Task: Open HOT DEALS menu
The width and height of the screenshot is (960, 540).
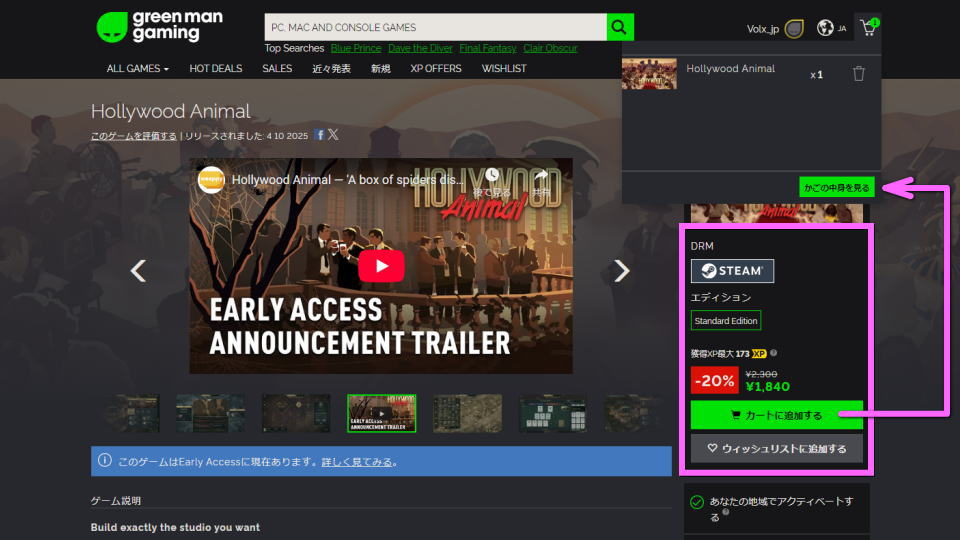Action: (216, 69)
